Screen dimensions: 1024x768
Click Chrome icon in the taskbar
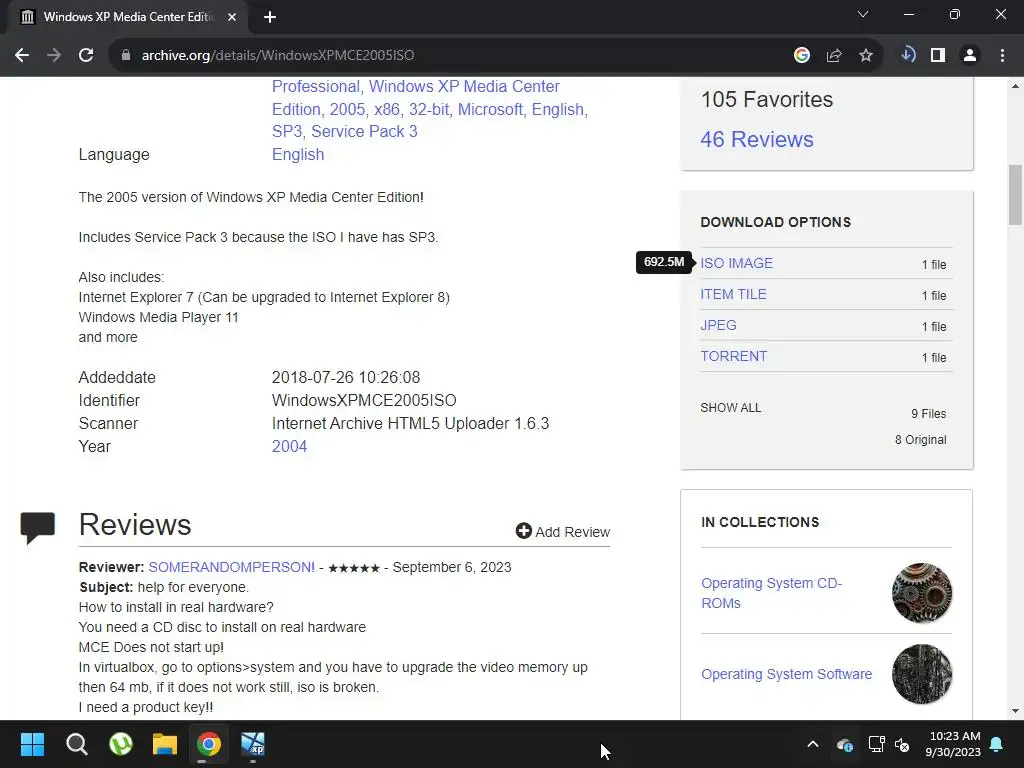tap(209, 744)
